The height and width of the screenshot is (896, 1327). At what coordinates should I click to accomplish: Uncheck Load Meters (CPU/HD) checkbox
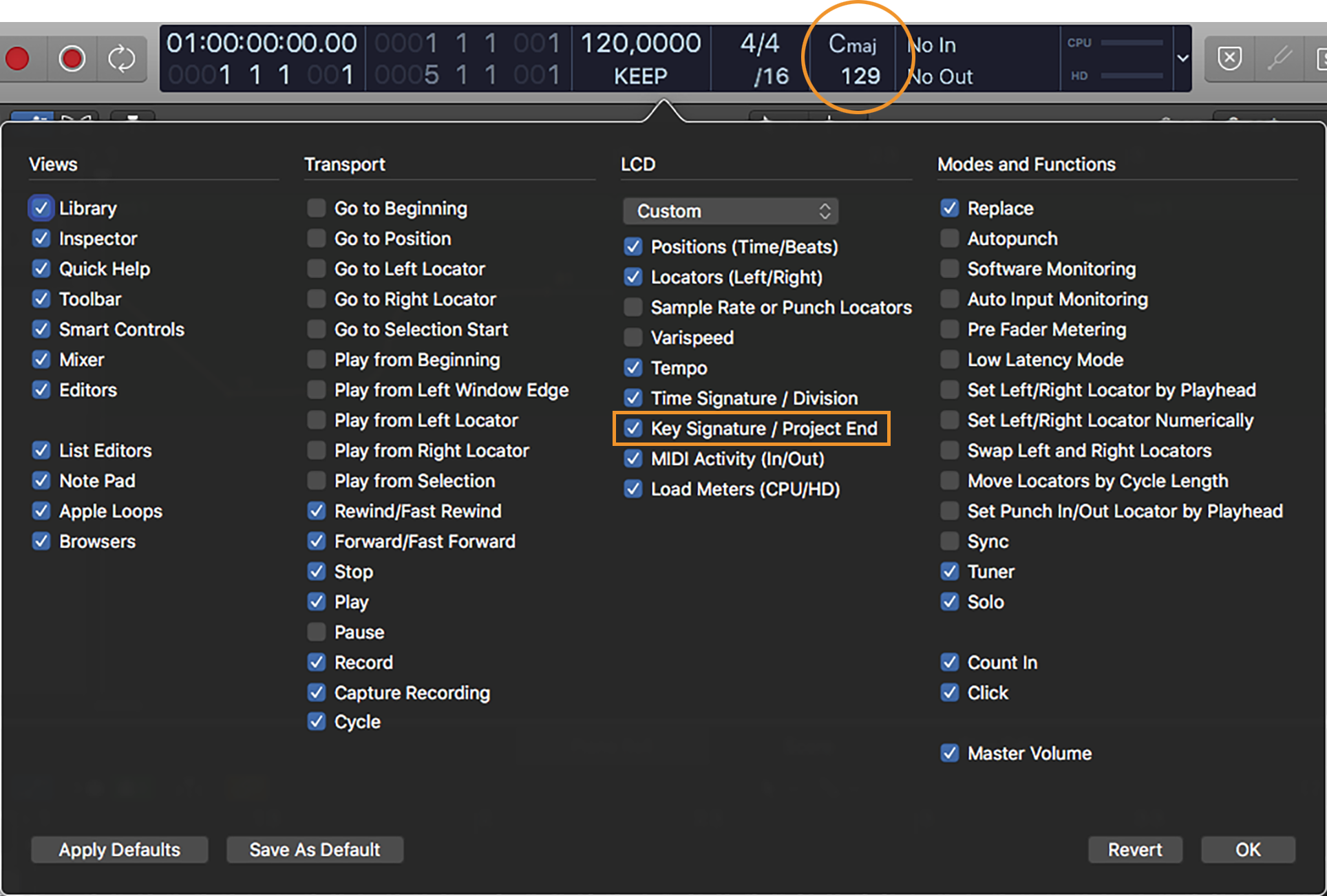pyautogui.click(x=633, y=489)
